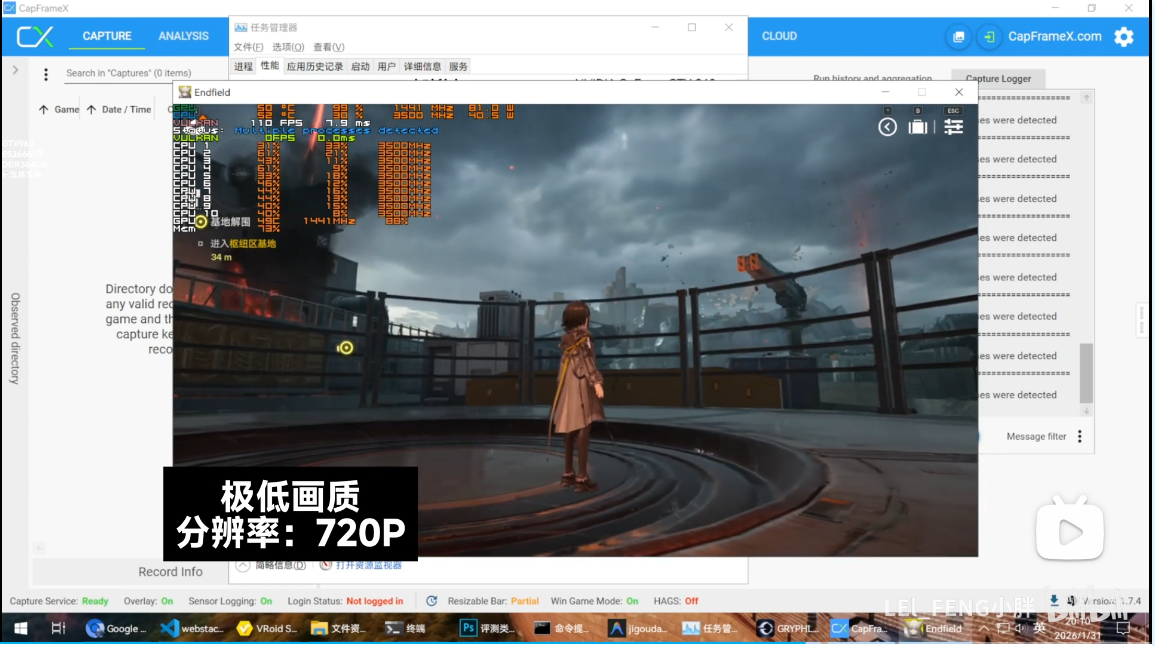Open 命令提示符 from taskbar
Viewport: 1155px width, 646px height.
click(561, 629)
